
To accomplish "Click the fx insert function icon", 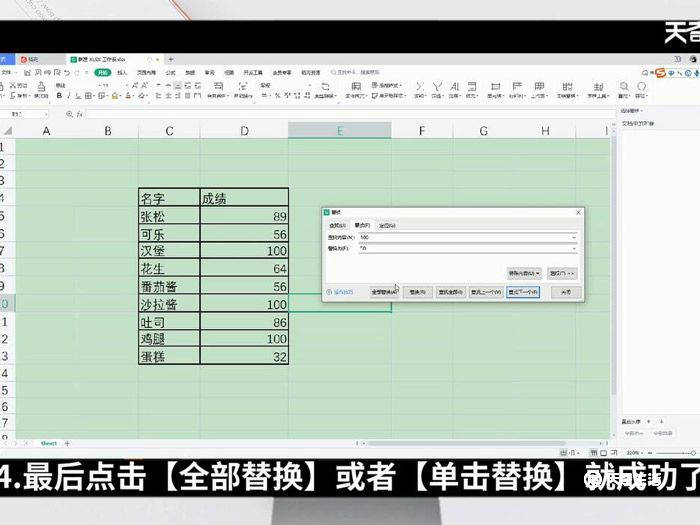I will pos(79,114).
